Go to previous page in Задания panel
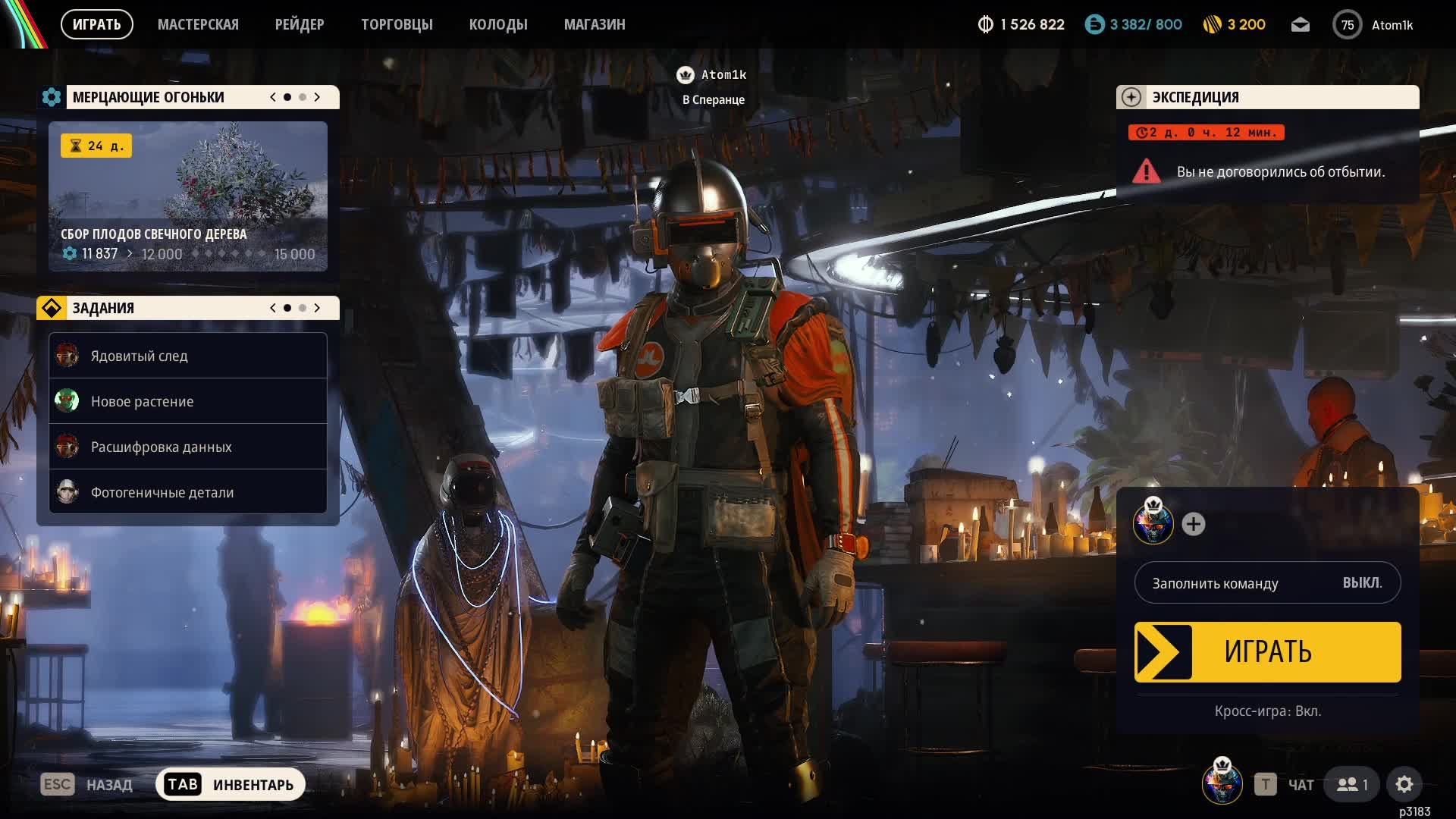The height and width of the screenshot is (819, 1456). [273, 308]
